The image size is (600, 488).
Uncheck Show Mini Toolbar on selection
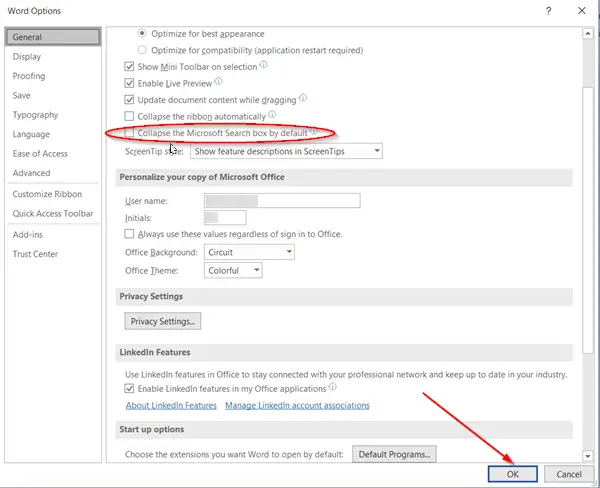pos(129,67)
